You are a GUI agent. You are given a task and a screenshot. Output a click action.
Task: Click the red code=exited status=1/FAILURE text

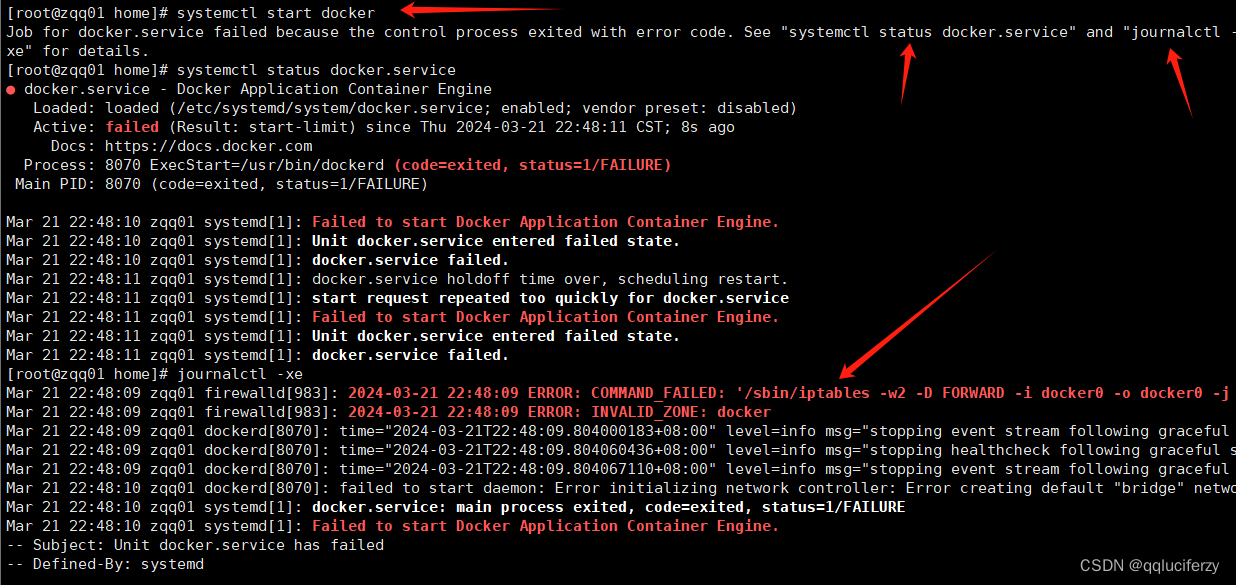pos(533,165)
